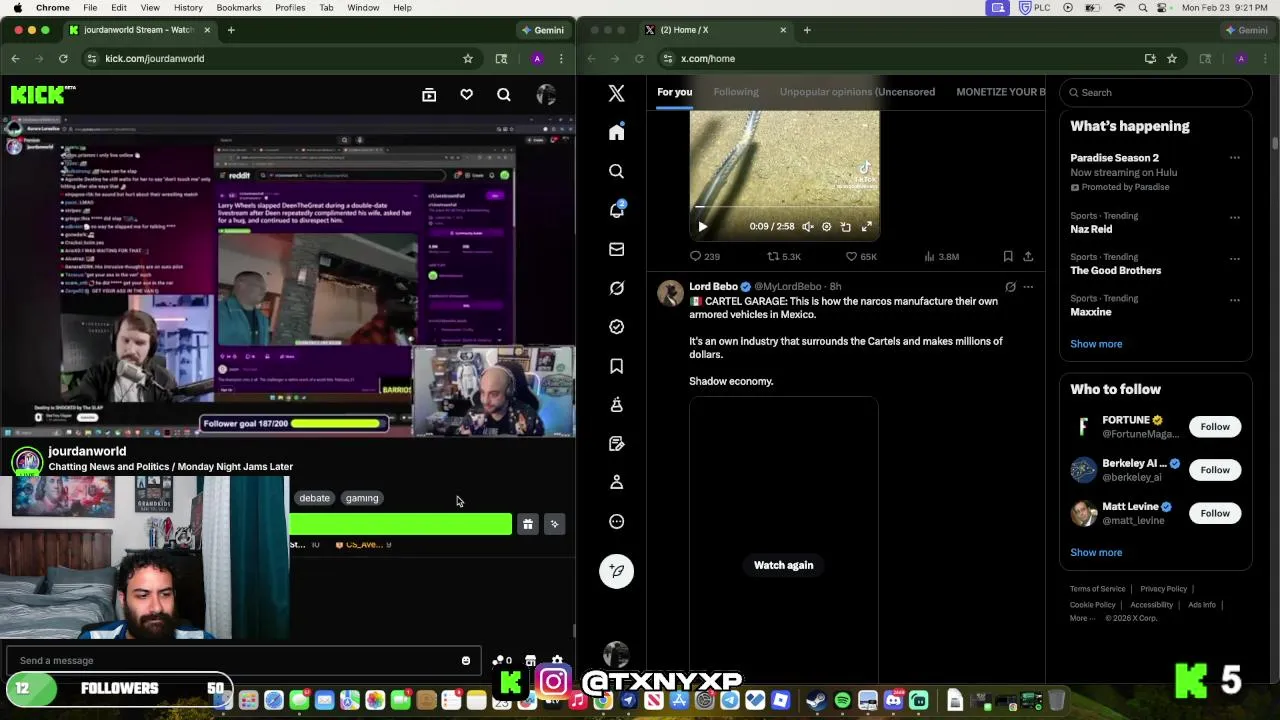
Task: Open Unpopular opinions (Uncensored) tab
Action: [857, 92]
